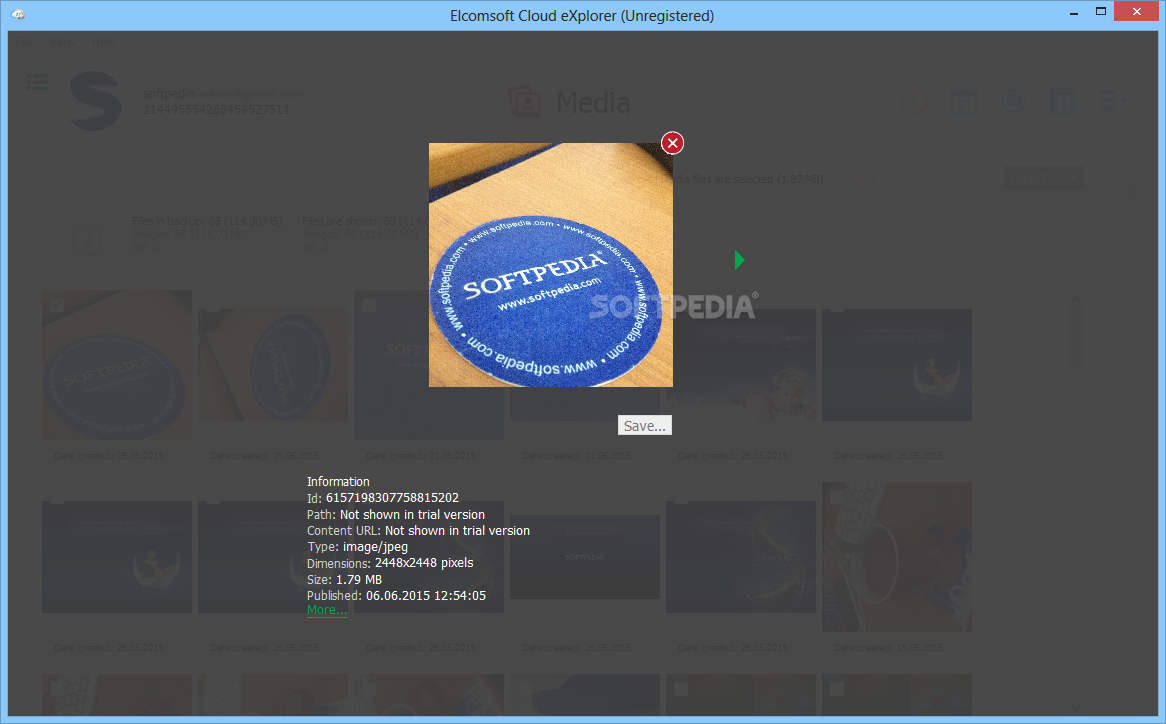
Task: Open the blue calendar filter icon
Action: coord(964,101)
